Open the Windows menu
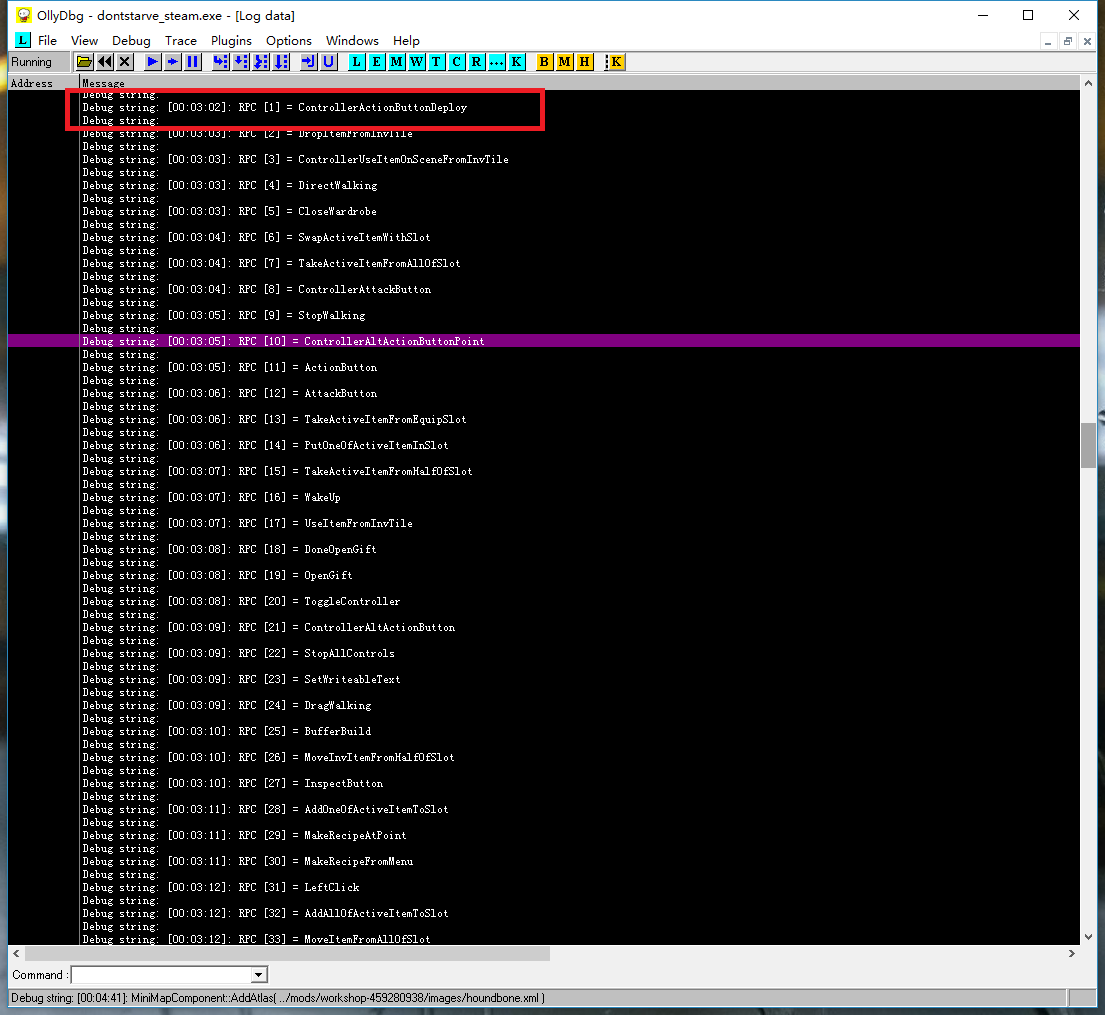The width and height of the screenshot is (1105, 1015). 352,41
